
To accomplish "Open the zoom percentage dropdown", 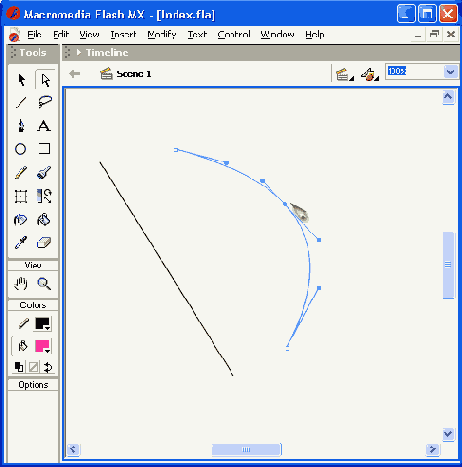I will click(x=450, y=71).
